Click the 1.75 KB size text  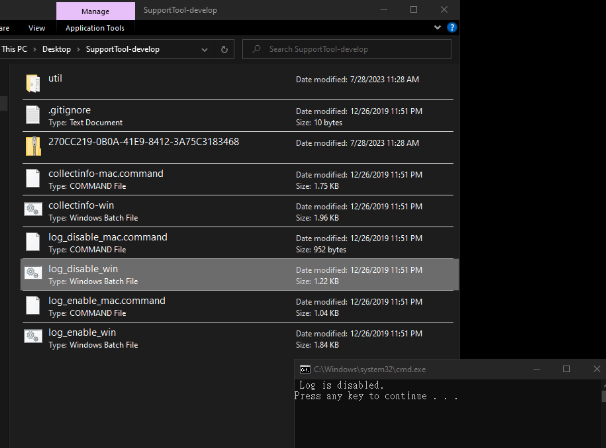click(326, 186)
